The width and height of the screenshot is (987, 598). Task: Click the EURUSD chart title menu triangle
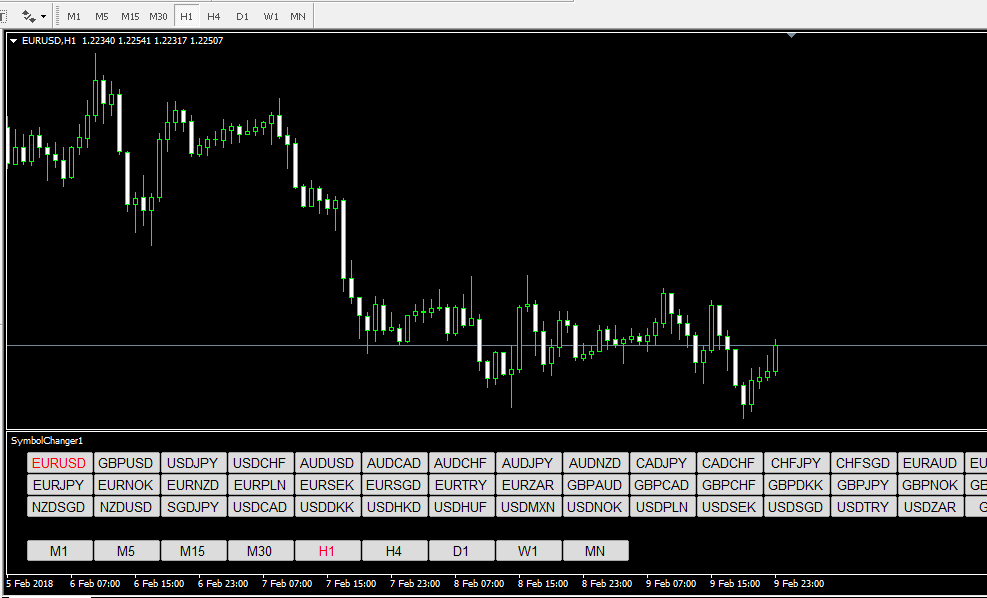13,41
